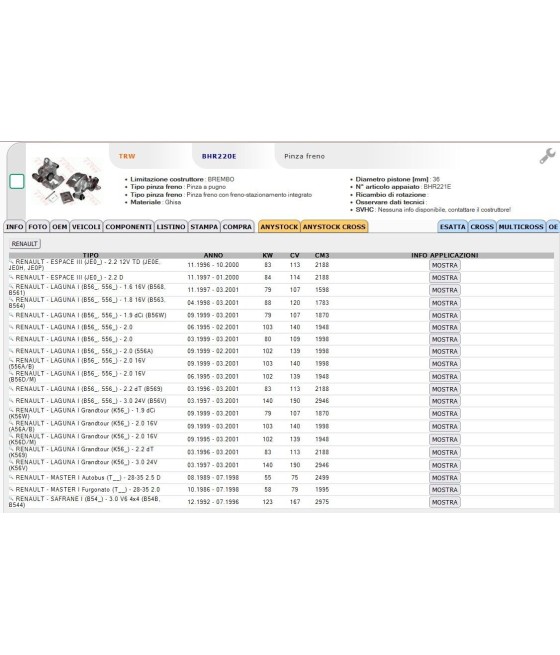This screenshot has height=655, width=560.
Task: Click the small icon beside LAGUNA I 2.0 (556A)
Action: pyautogui.click(x=11, y=351)
